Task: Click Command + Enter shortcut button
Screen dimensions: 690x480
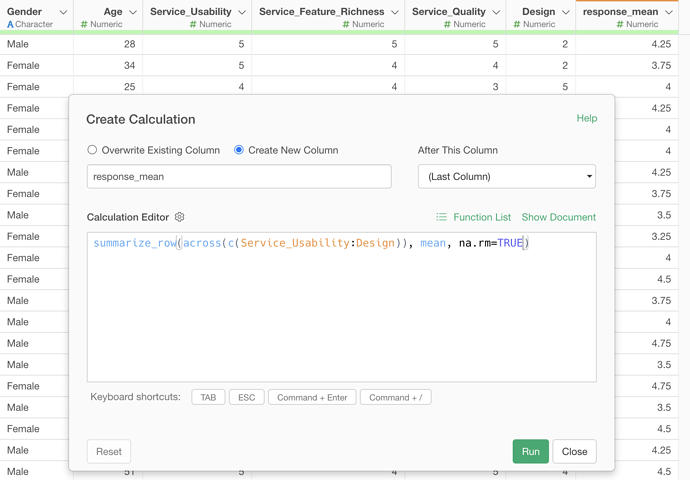Action: click(x=312, y=397)
